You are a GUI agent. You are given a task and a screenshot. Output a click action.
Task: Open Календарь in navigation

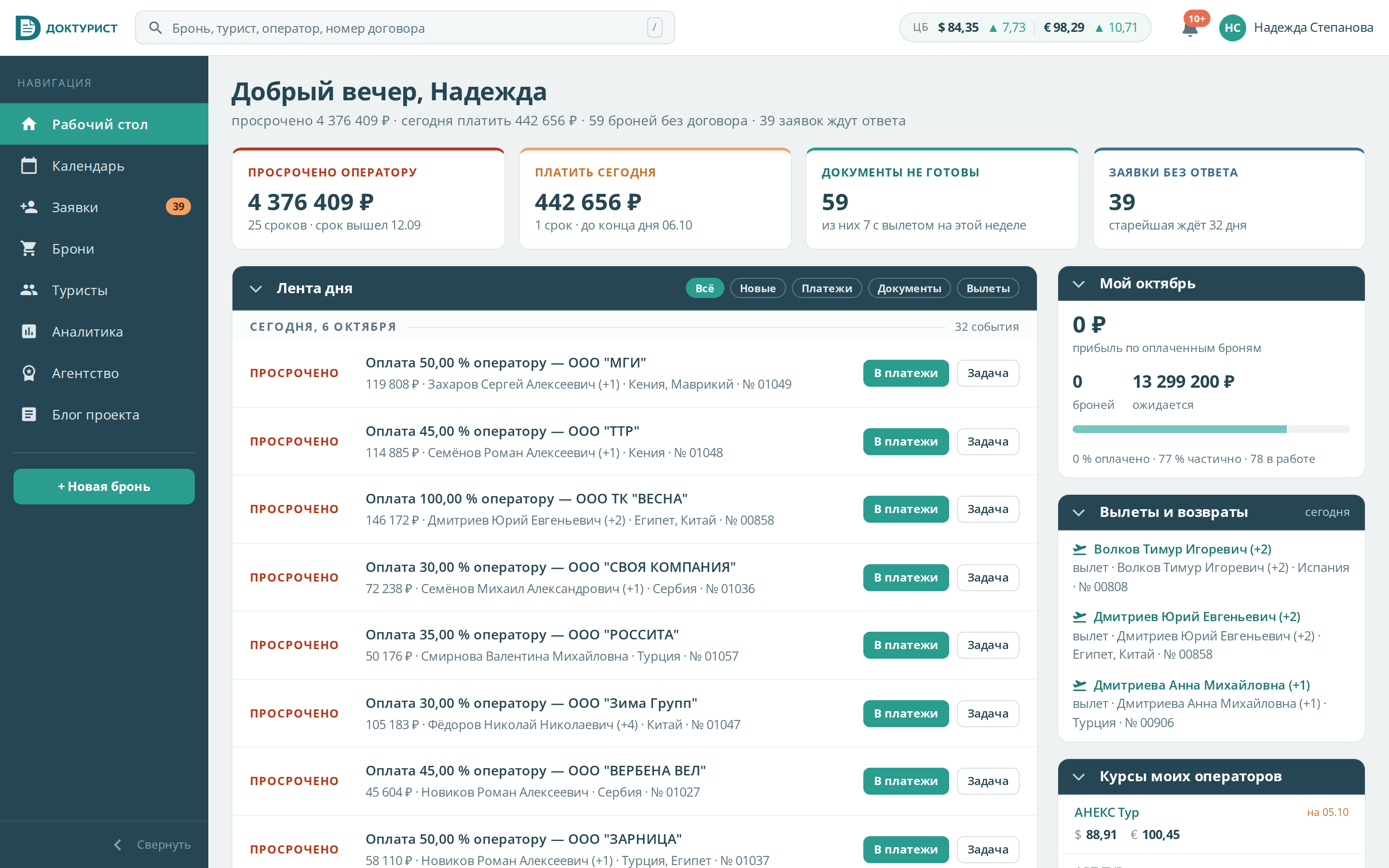(104, 165)
